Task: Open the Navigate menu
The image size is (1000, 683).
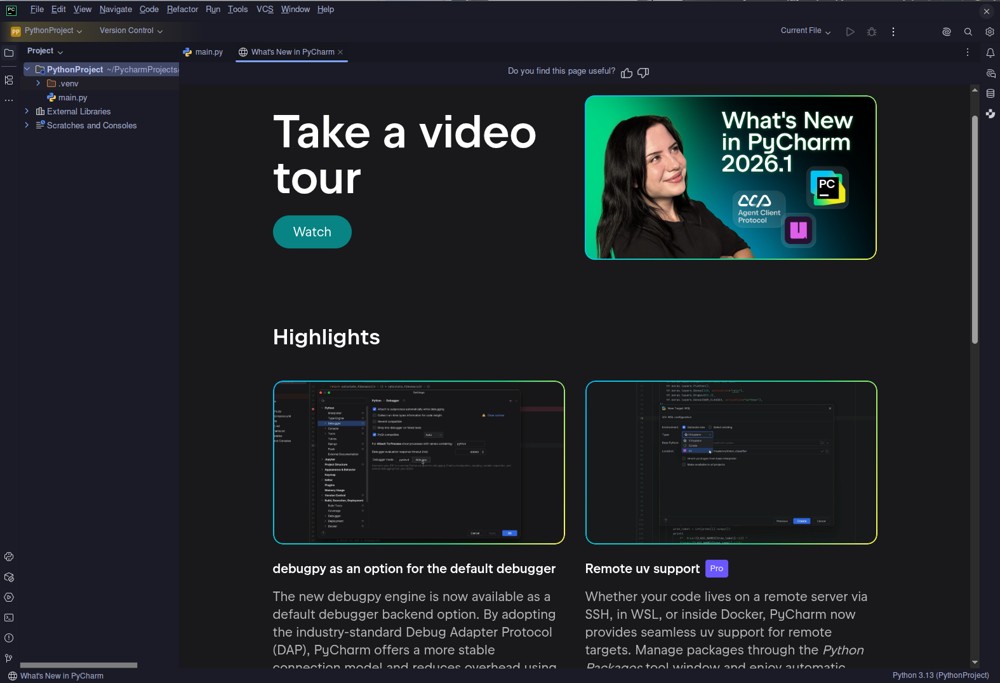Action: tap(115, 10)
